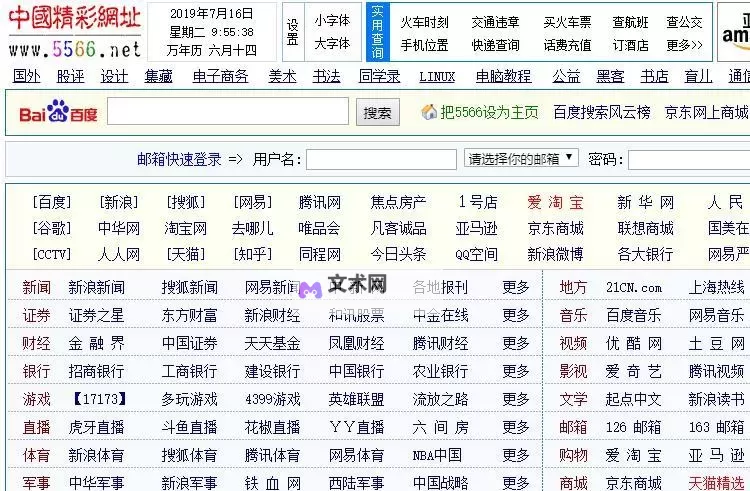Open 火车时刻 query link
The height and width of the screenshot is (491, 750).
424,22
